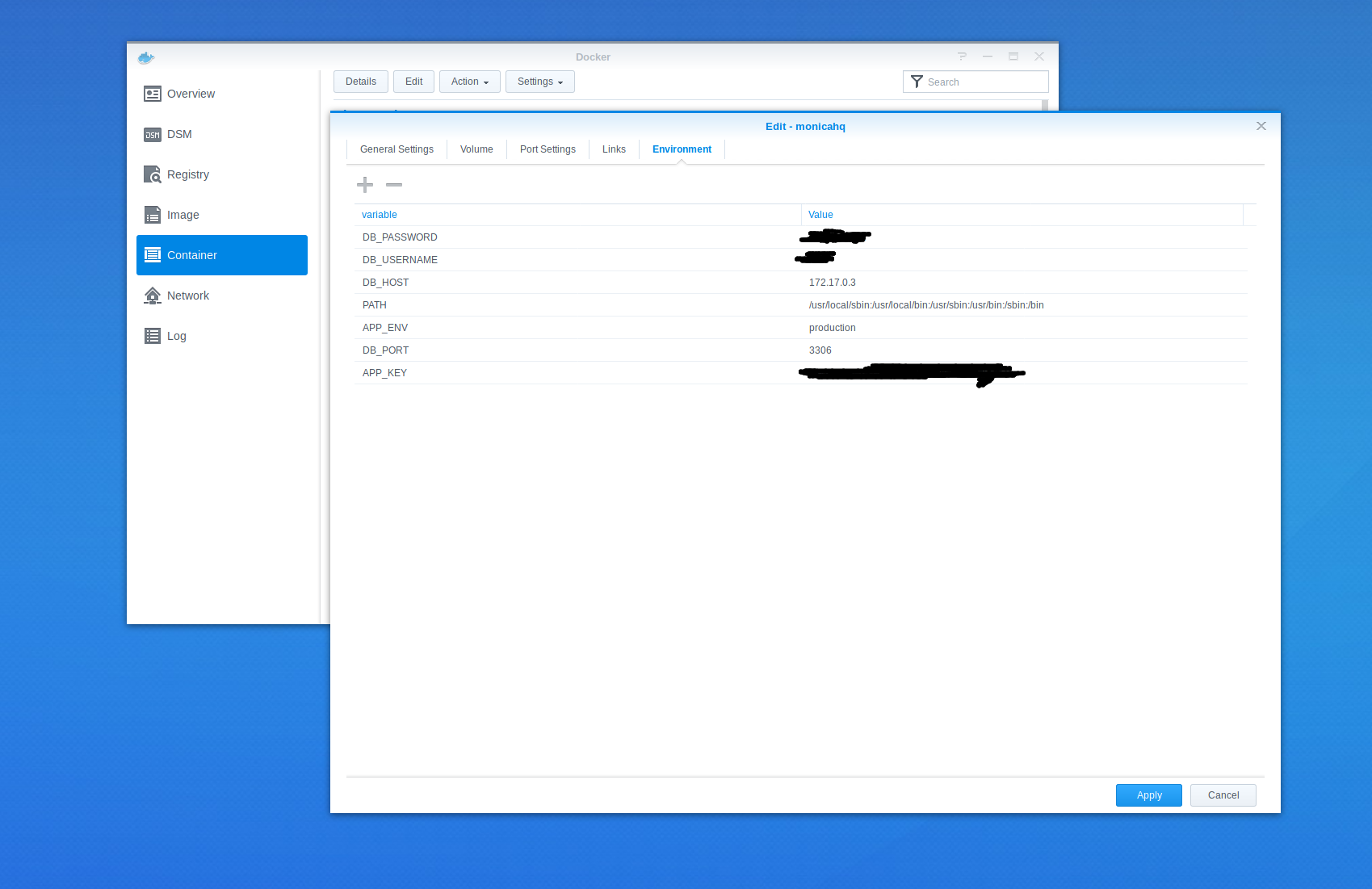Cancel the edit dialog
This screenshot has height=889, width=1372.
pyautogui.click(x=1223, y=795)
